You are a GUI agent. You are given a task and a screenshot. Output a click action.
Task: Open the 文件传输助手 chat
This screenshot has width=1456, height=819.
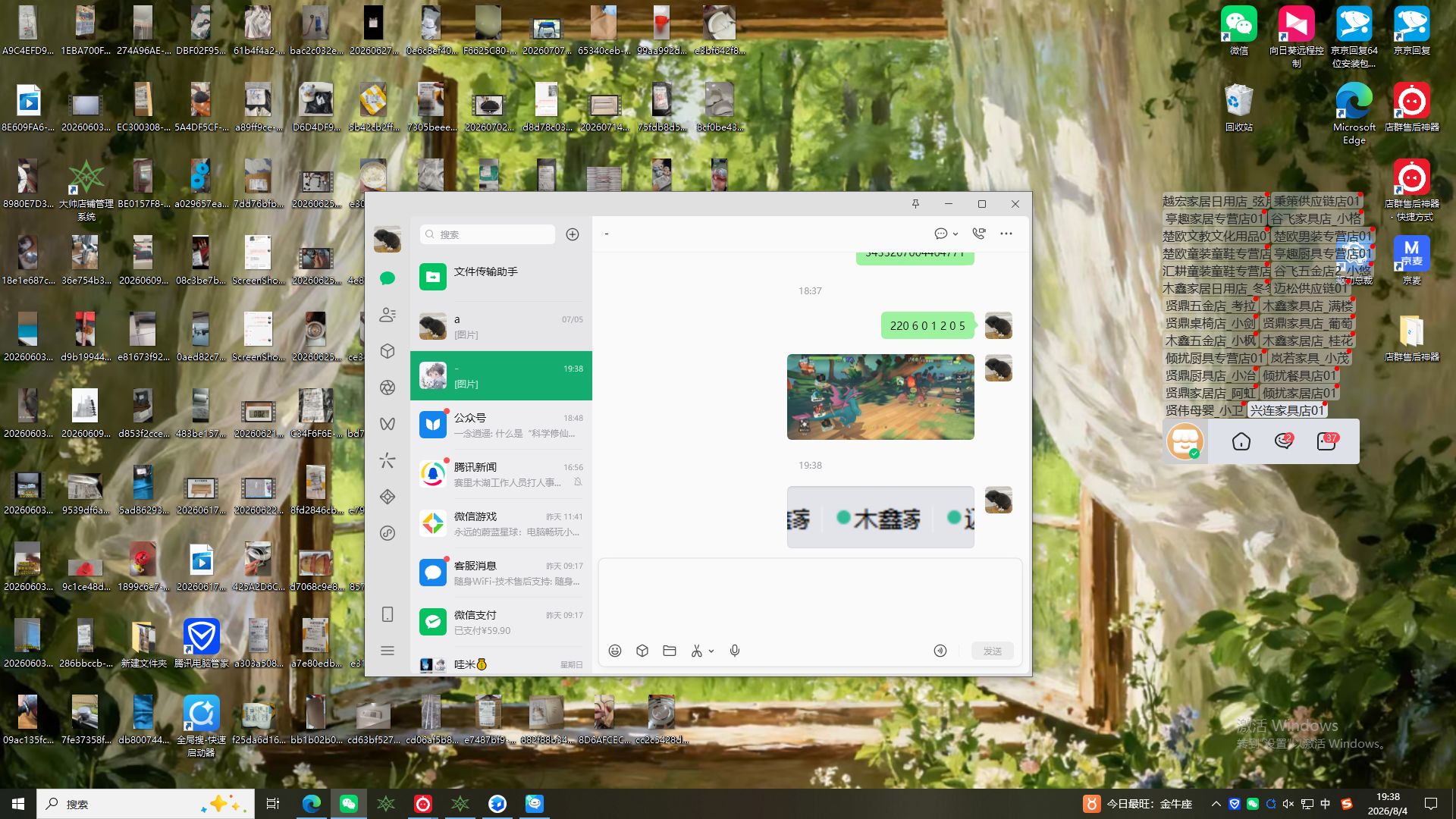(501, 277)
